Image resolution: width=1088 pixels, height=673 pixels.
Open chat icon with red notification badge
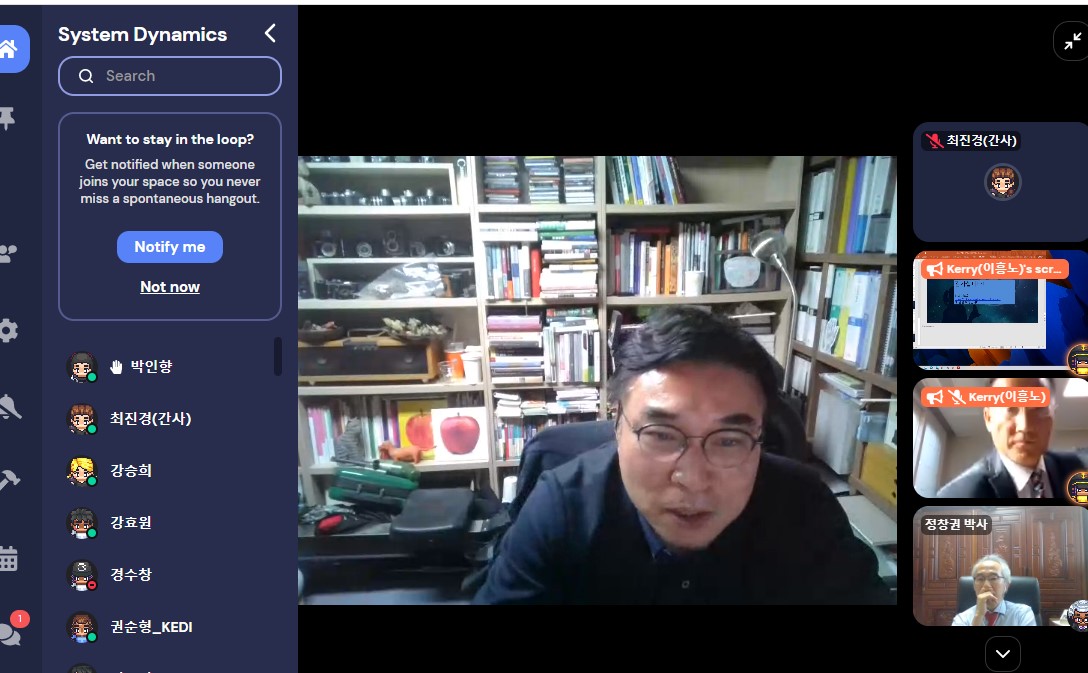10,632
